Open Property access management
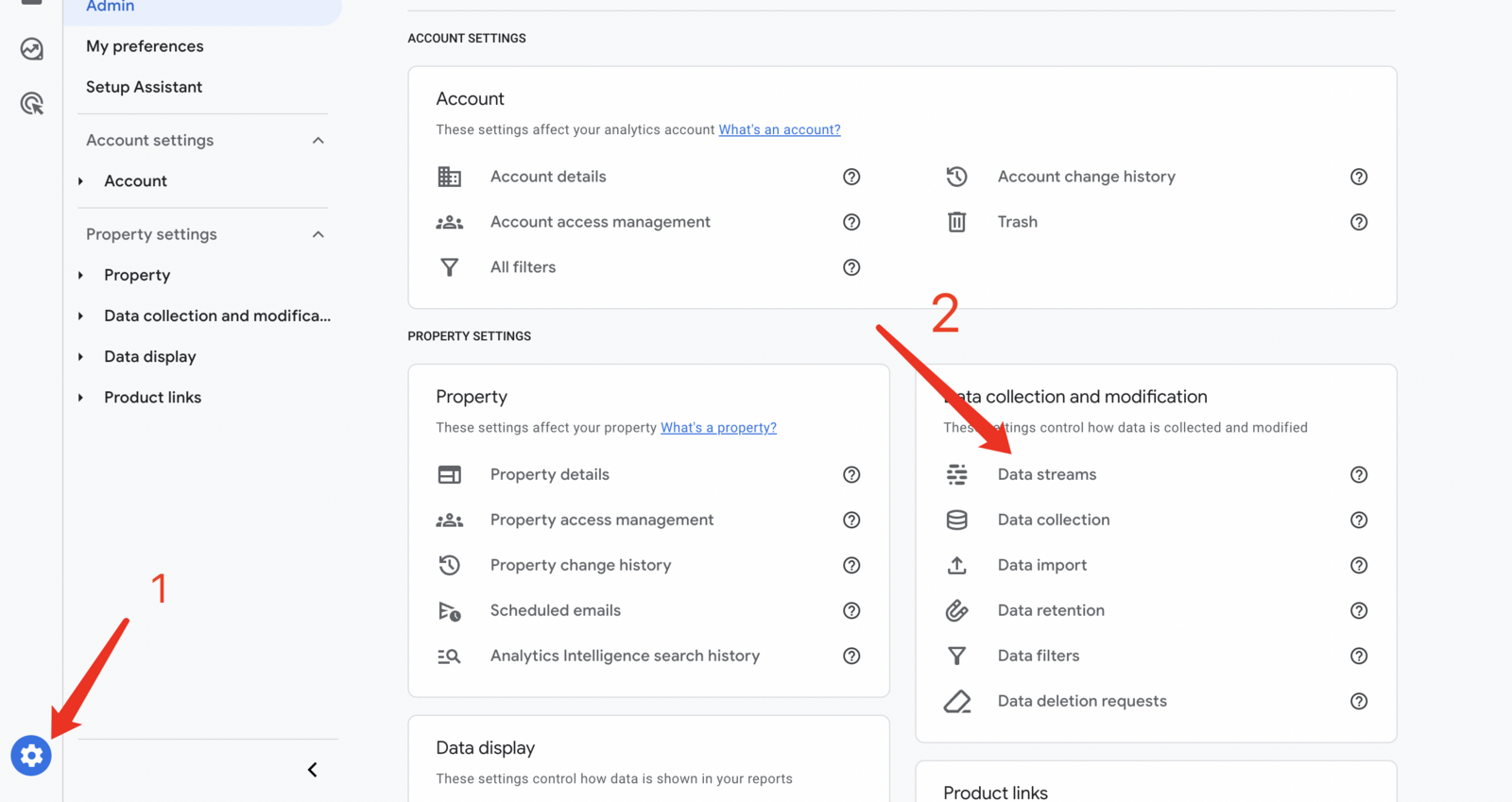 click(x=601, y=520)
